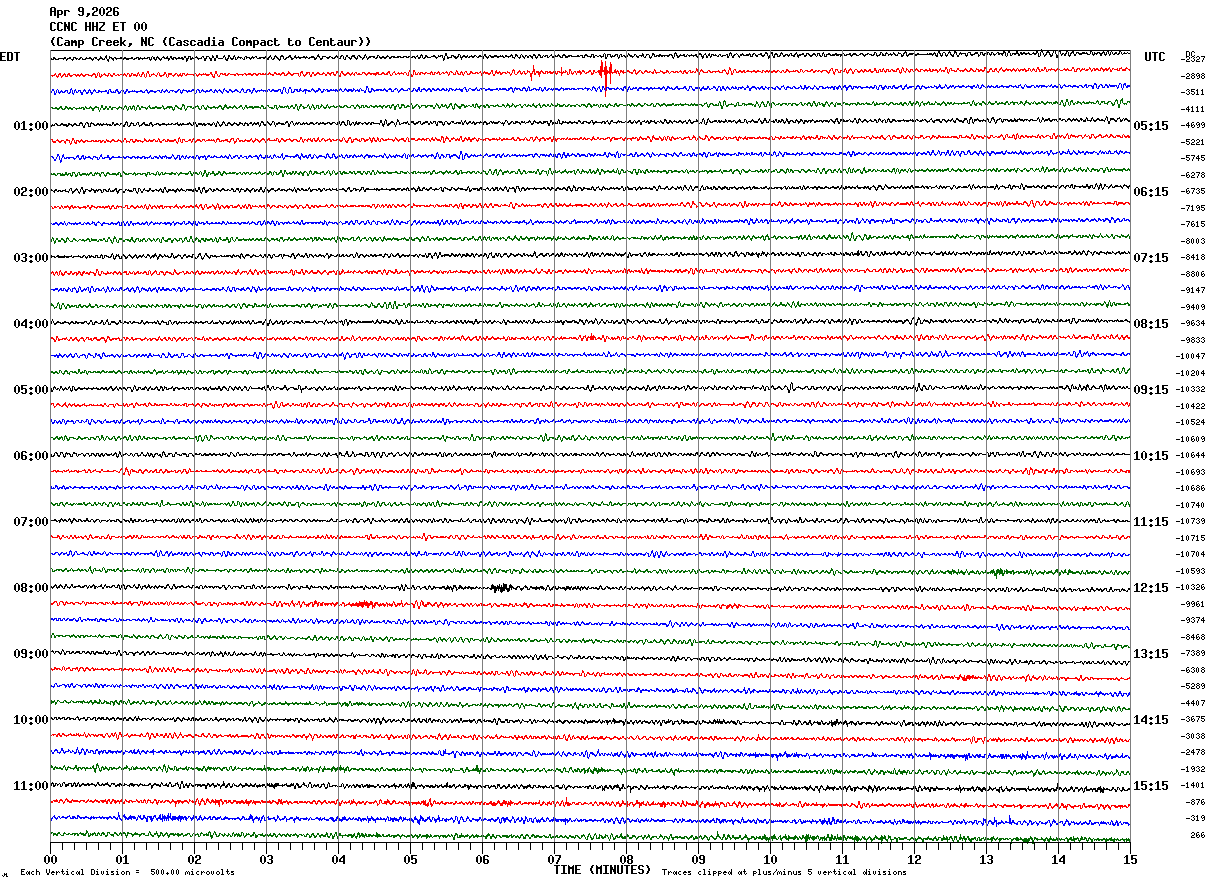Click the '10:15' UTC time label

(1151, 456)
